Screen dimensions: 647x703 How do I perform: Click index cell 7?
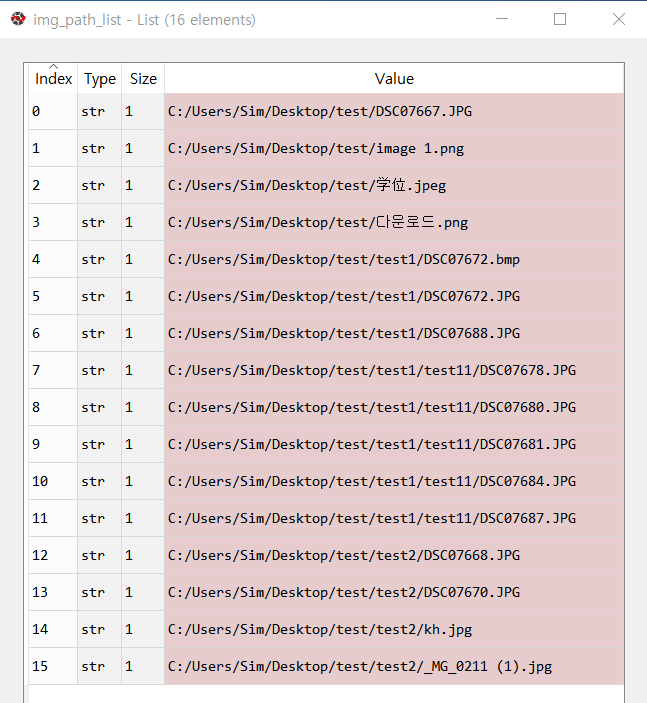click(53, 370)
